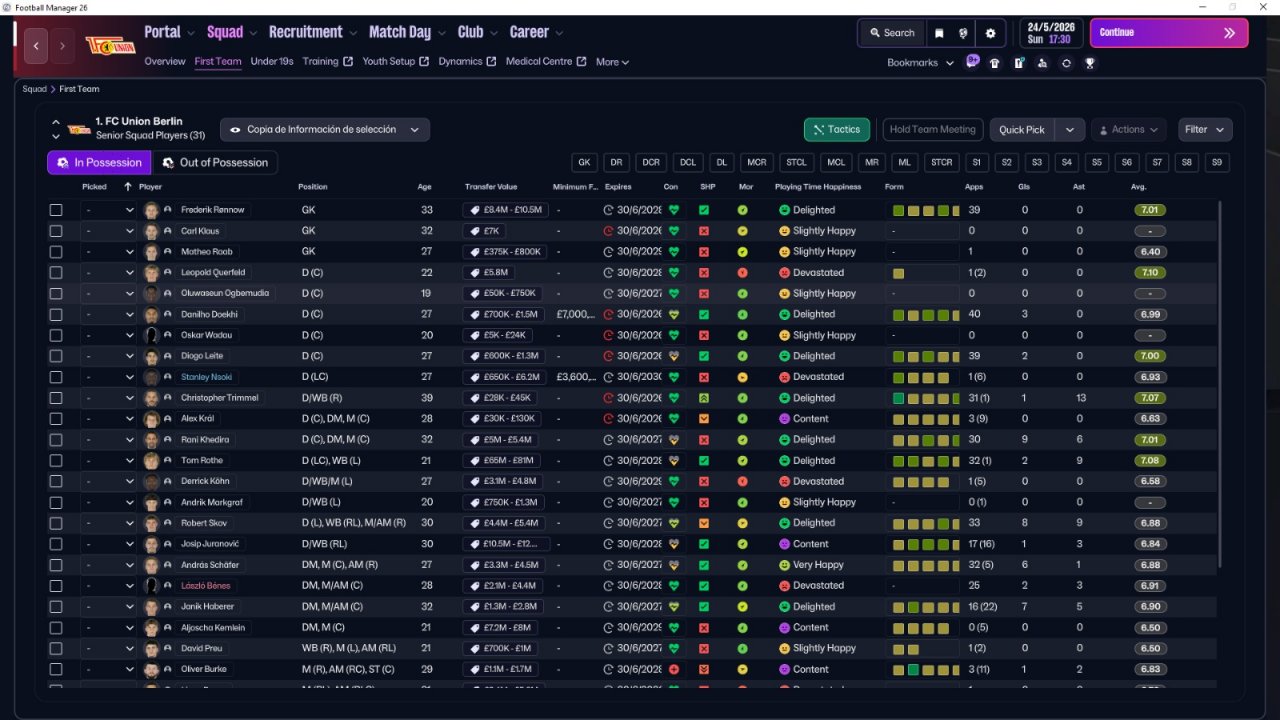Open the world globe icon in header
The height and width of the screenshot is (720, 1280).
964,33
